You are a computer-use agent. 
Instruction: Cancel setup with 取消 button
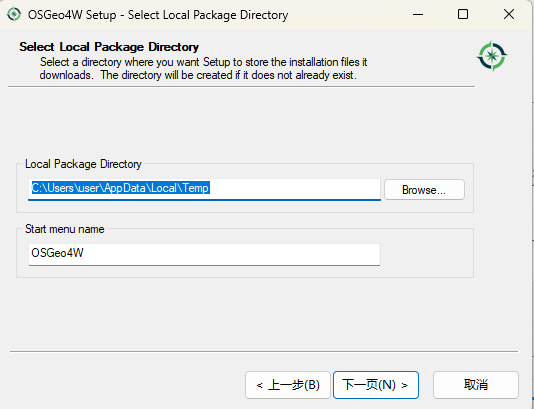pos(476,385)
